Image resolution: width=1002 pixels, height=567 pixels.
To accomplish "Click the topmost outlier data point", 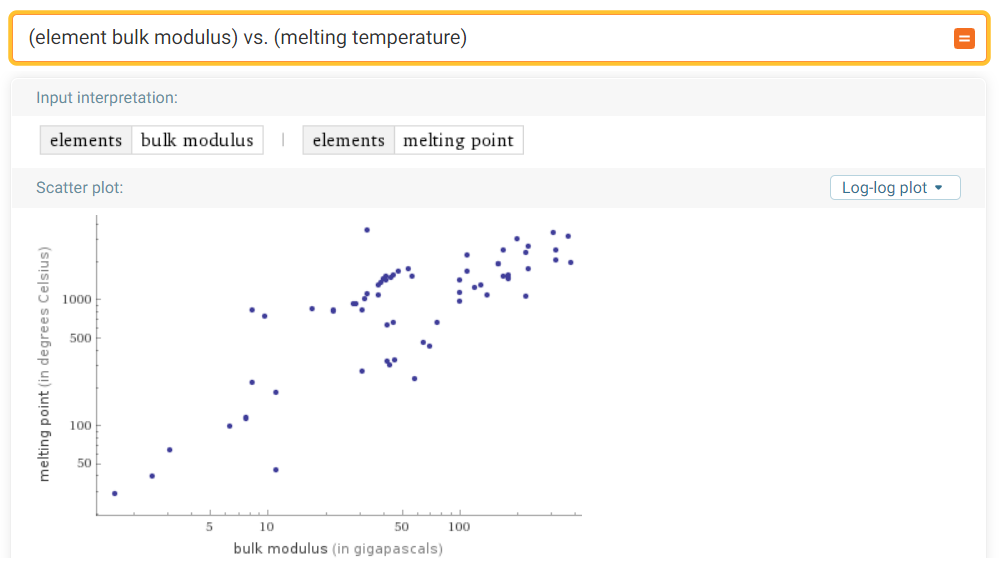I will click(367, 230).
